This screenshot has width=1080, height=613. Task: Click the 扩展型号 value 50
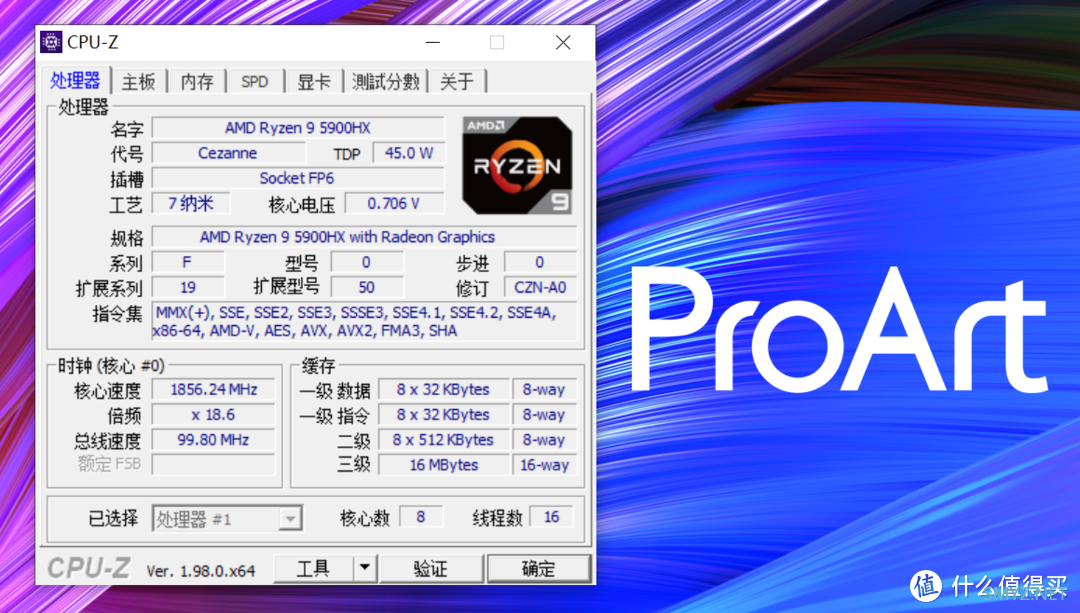click(x=366, y=287)
